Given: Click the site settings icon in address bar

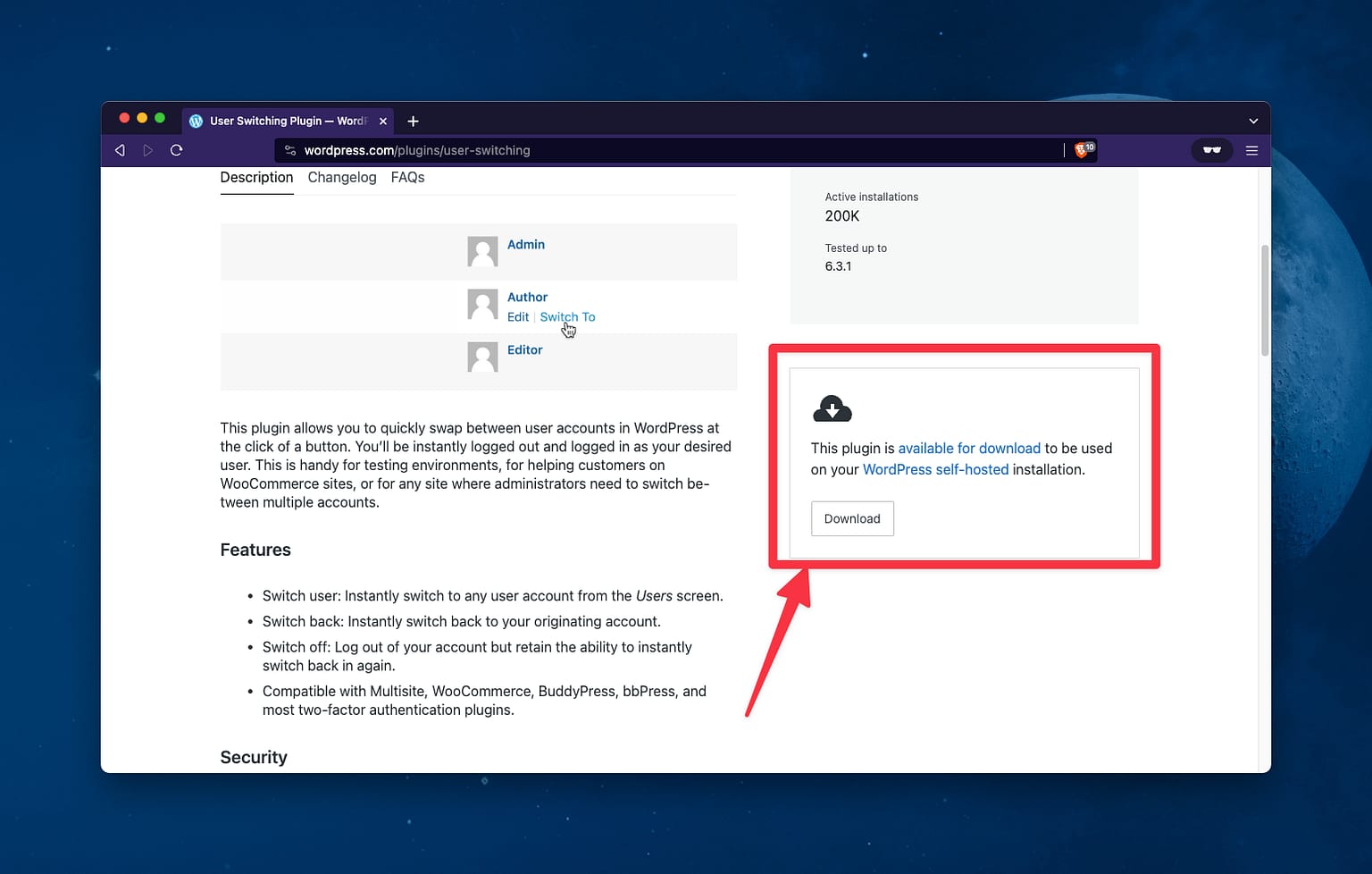Looking at the screenshot, I should tap(290, 150).
